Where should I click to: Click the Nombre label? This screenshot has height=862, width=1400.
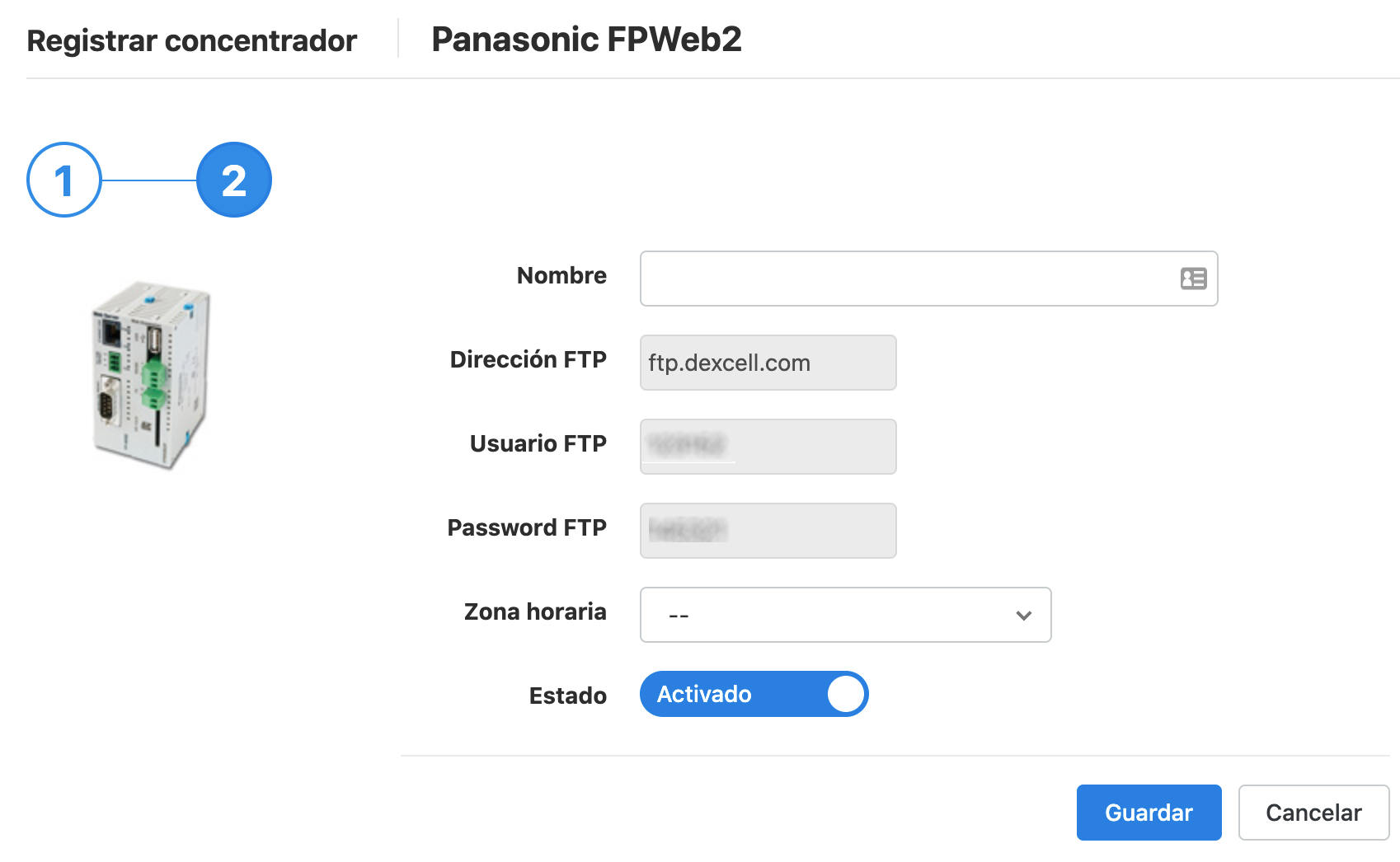coord(561,275)
